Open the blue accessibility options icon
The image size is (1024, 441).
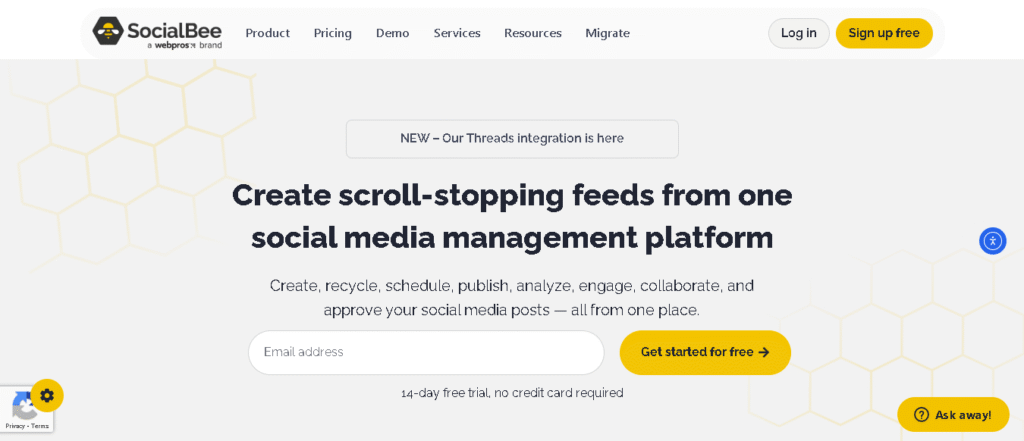pos(992,241)
